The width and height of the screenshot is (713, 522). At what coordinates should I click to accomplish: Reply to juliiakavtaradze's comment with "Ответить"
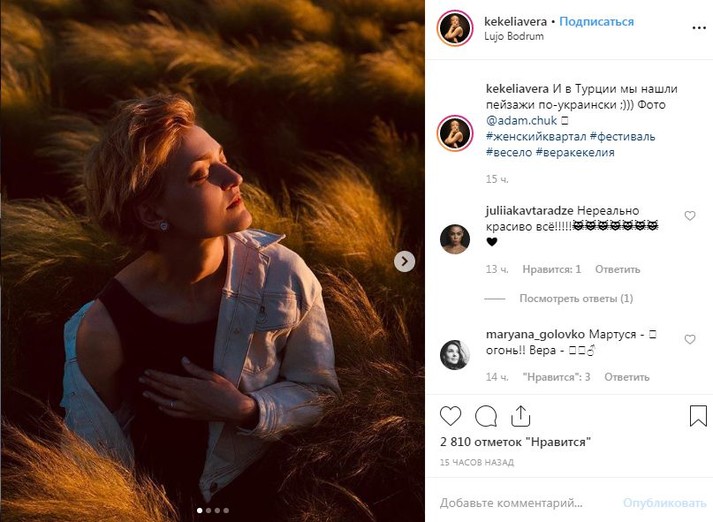(x=617, y=269)
